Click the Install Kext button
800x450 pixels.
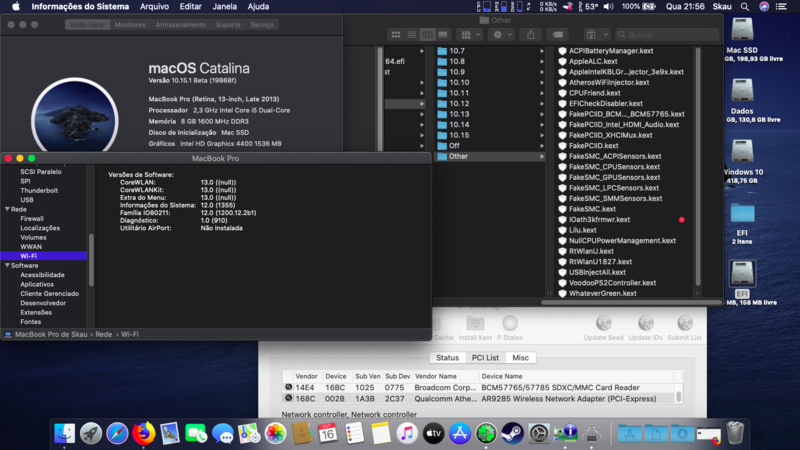point(475,328)
